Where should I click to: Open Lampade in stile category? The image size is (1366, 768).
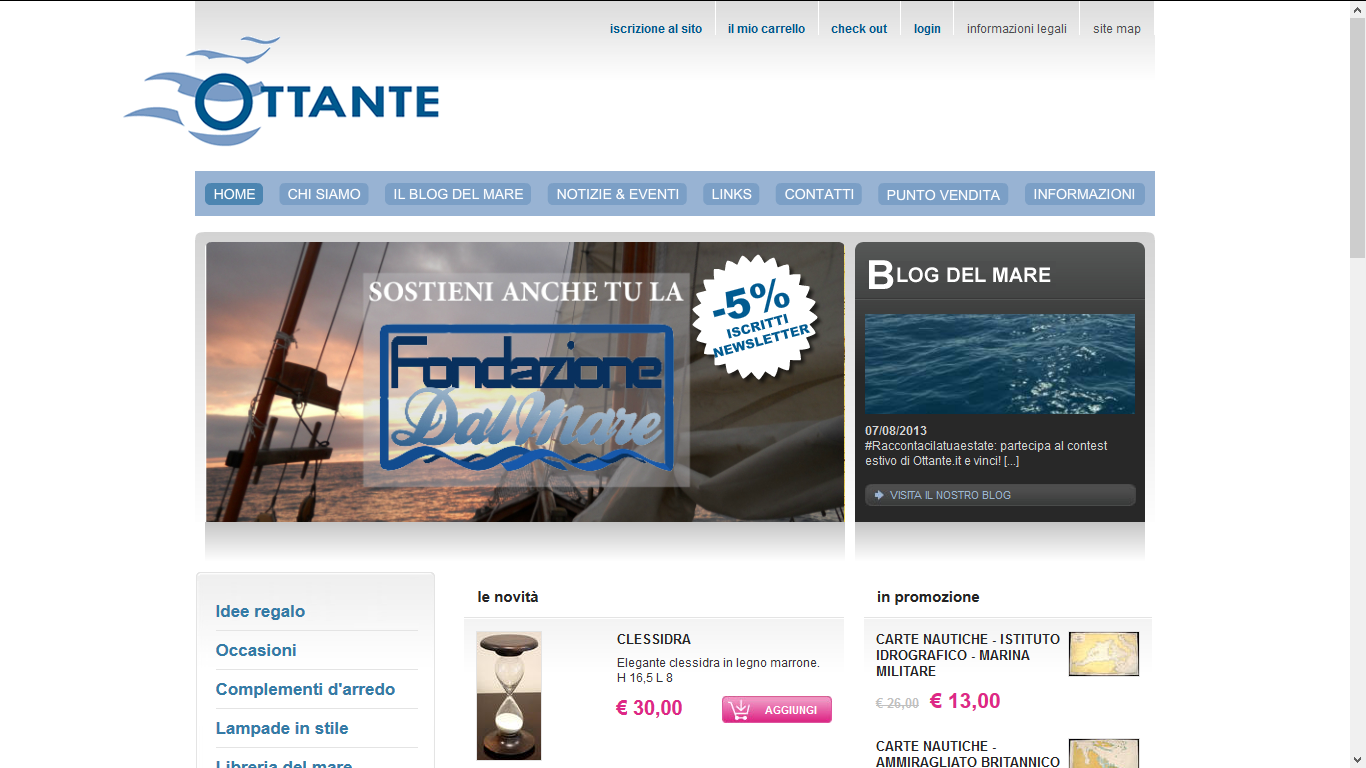click(x=282, y=728)
